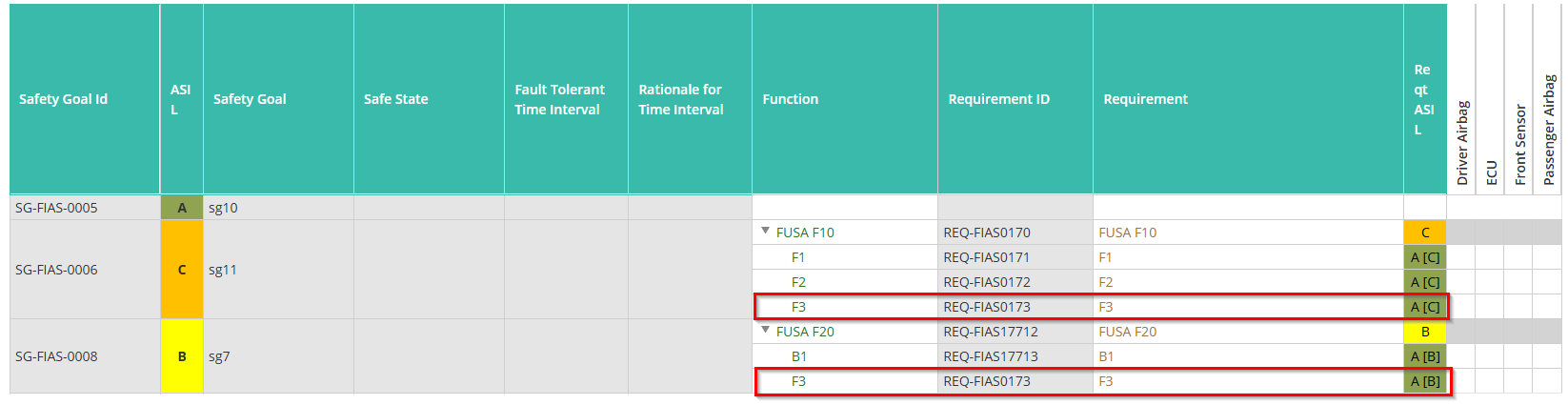Click the Driver Airbag cell for F1
This screenshot has height=405, width=1568.
(x=1461, y=257)
